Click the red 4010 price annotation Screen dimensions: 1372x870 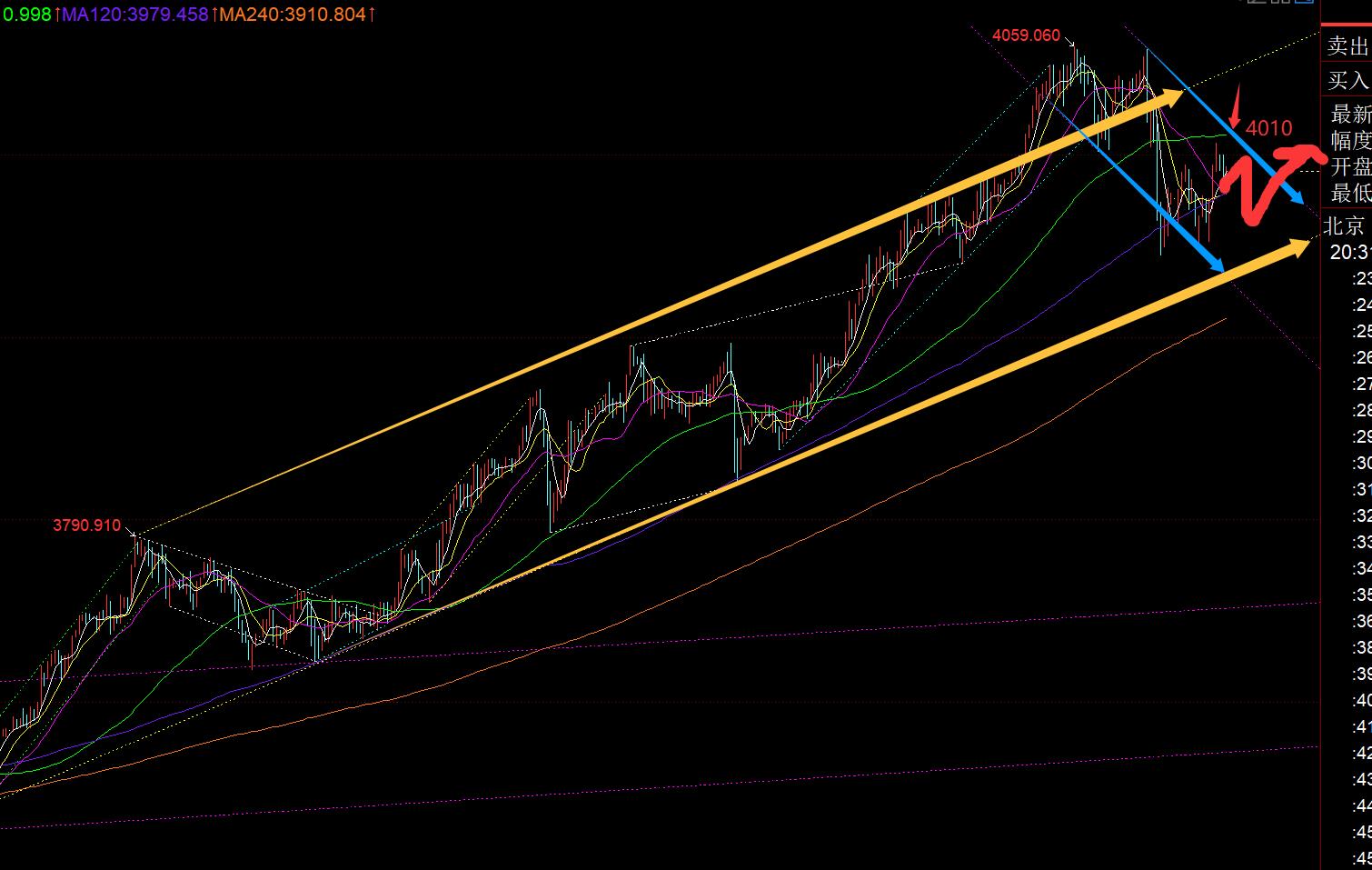click(1268, 128)
